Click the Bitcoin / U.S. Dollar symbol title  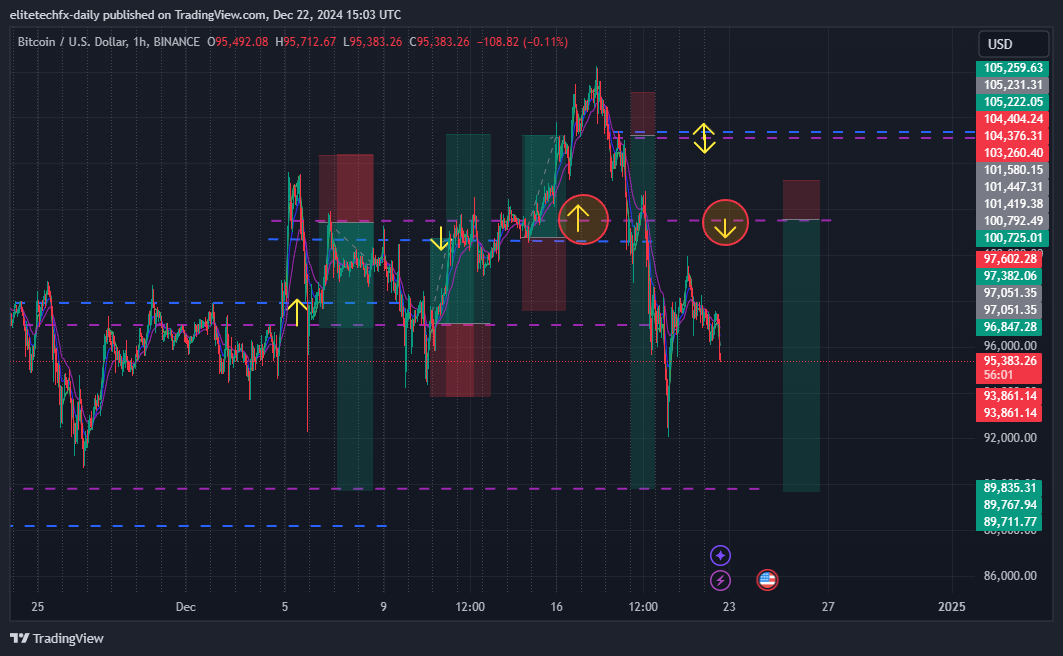[x=73, y=42]
